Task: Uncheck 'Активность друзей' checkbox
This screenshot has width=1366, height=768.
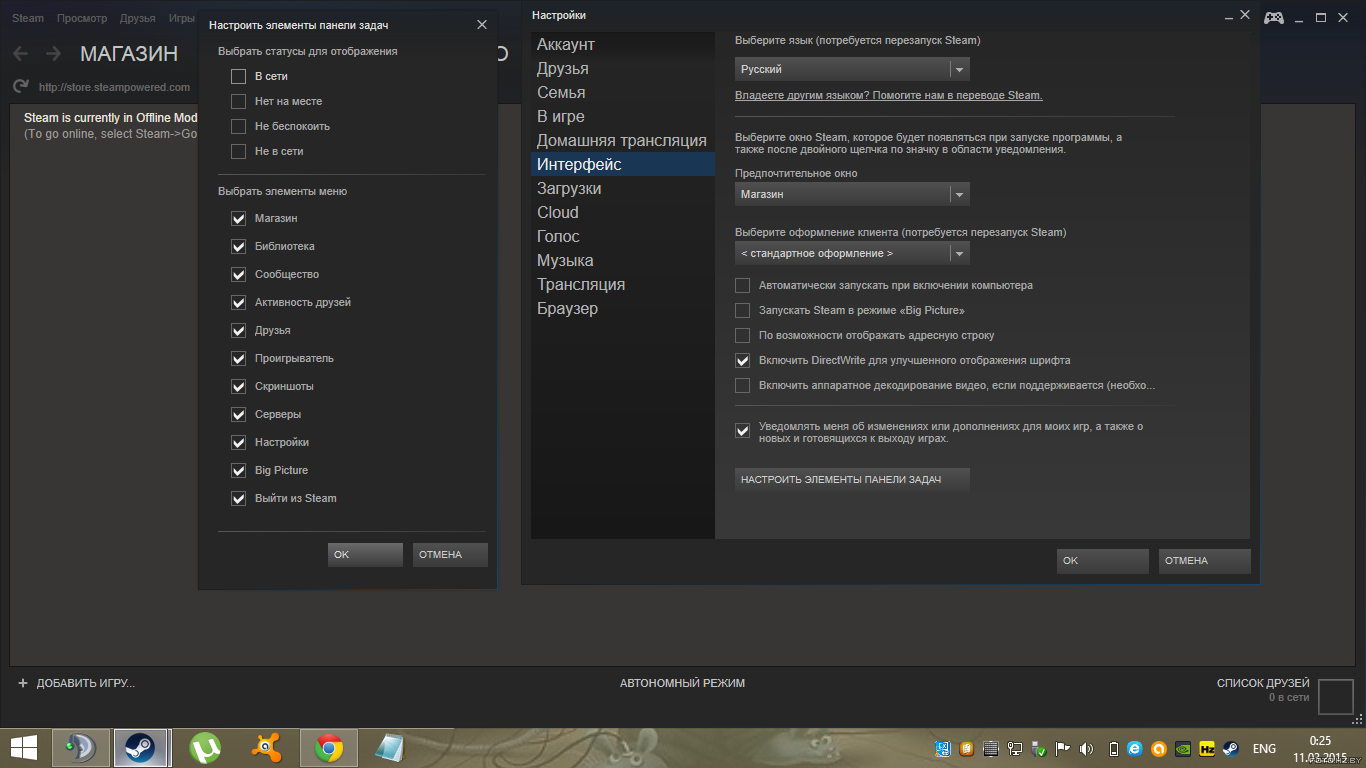Action: (238, 302)
